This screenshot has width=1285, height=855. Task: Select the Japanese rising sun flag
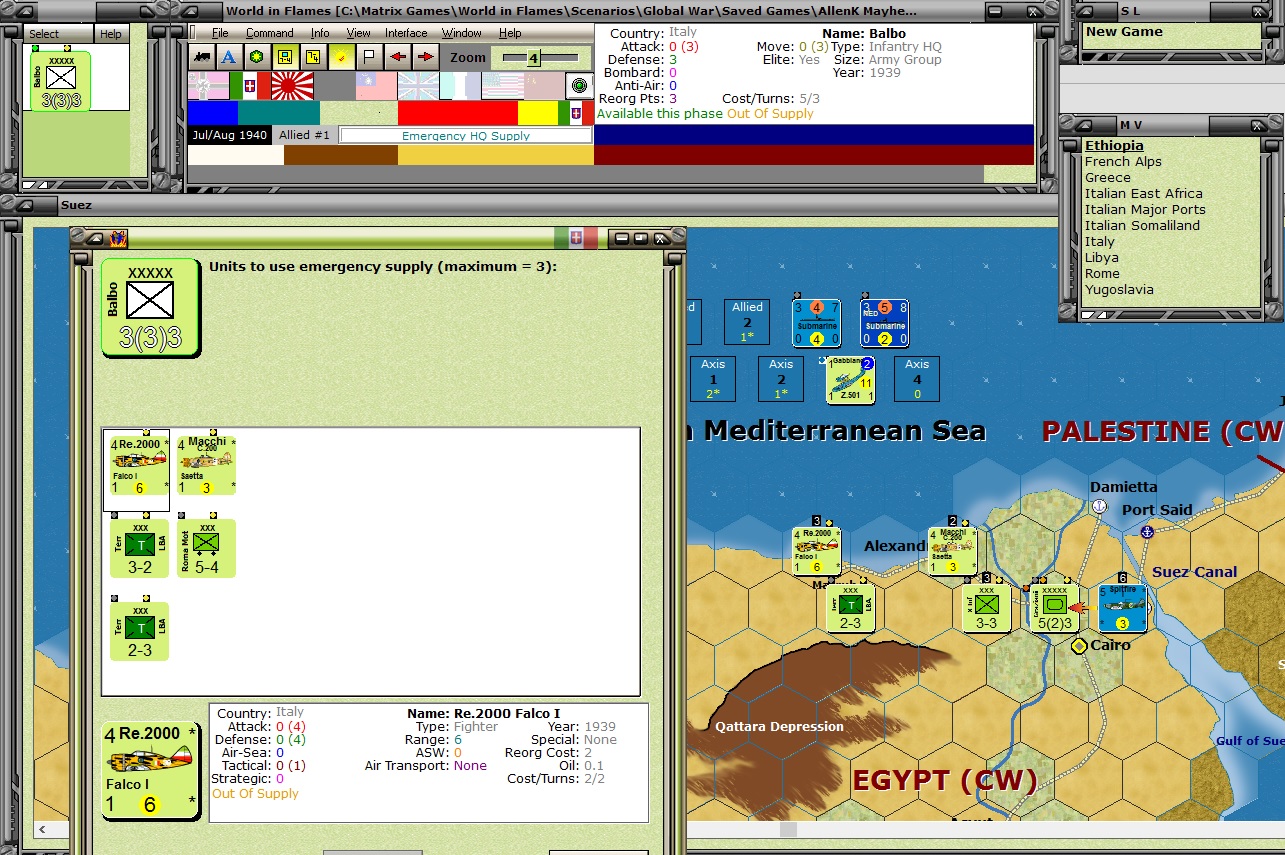tap(292, 86)
